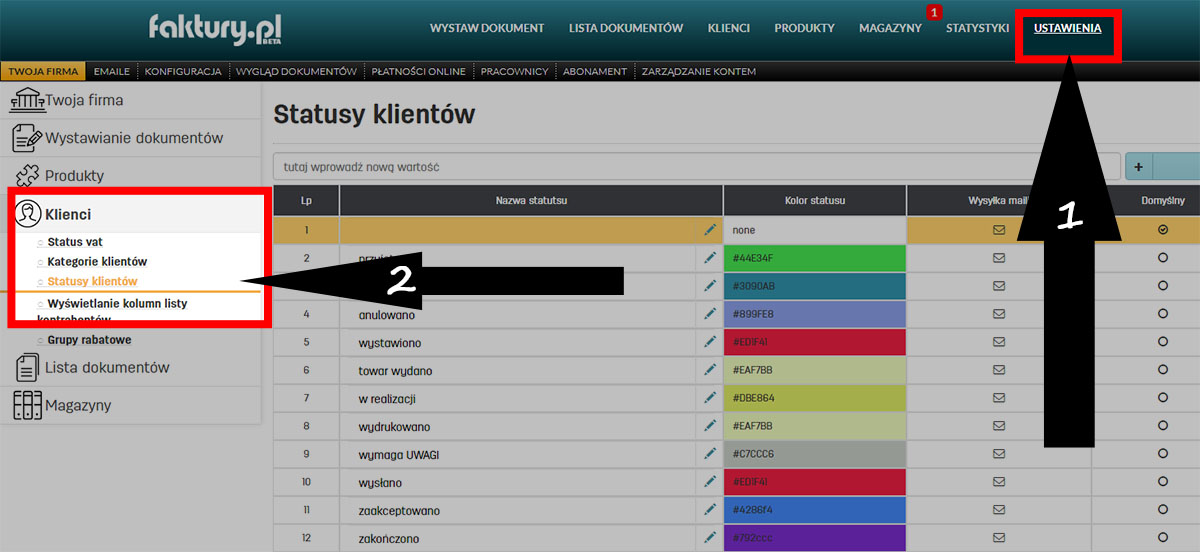This screenshot has height=552, width=1200.
Task: Open 'Statusy klientów' sidebar link
Action: [92, 282]
